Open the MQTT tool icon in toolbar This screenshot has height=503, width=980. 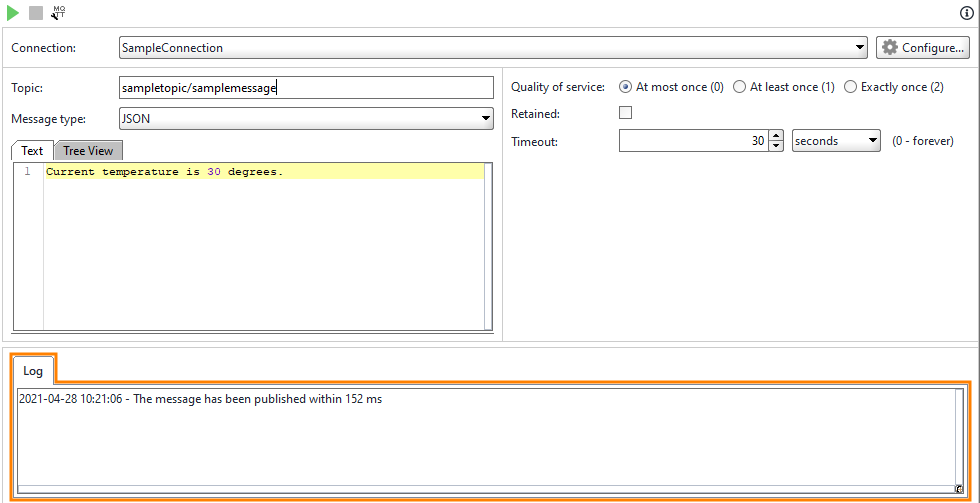coord(59,12)
